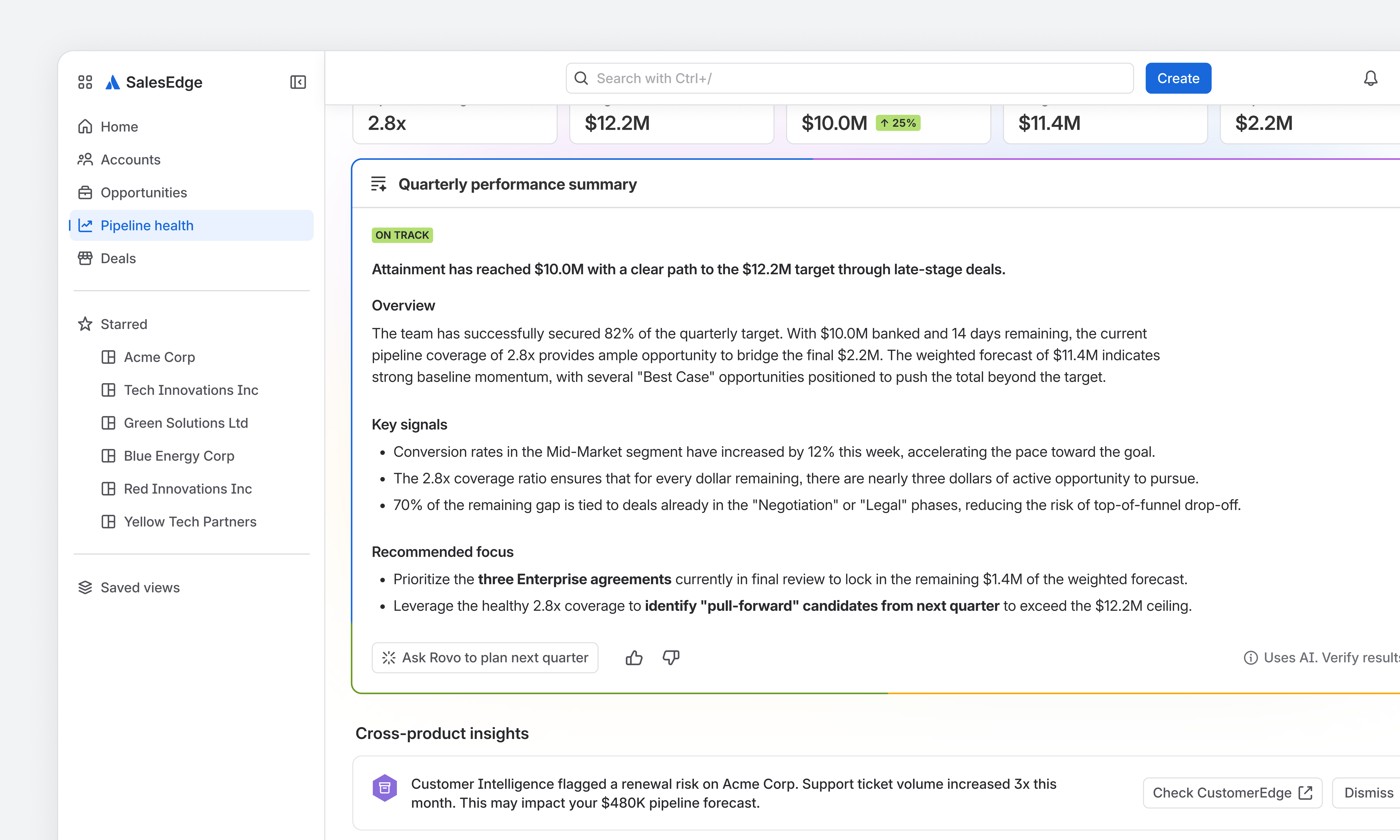Click the search magnifier icon
1400x840 pixels.
tap(581, 78)
